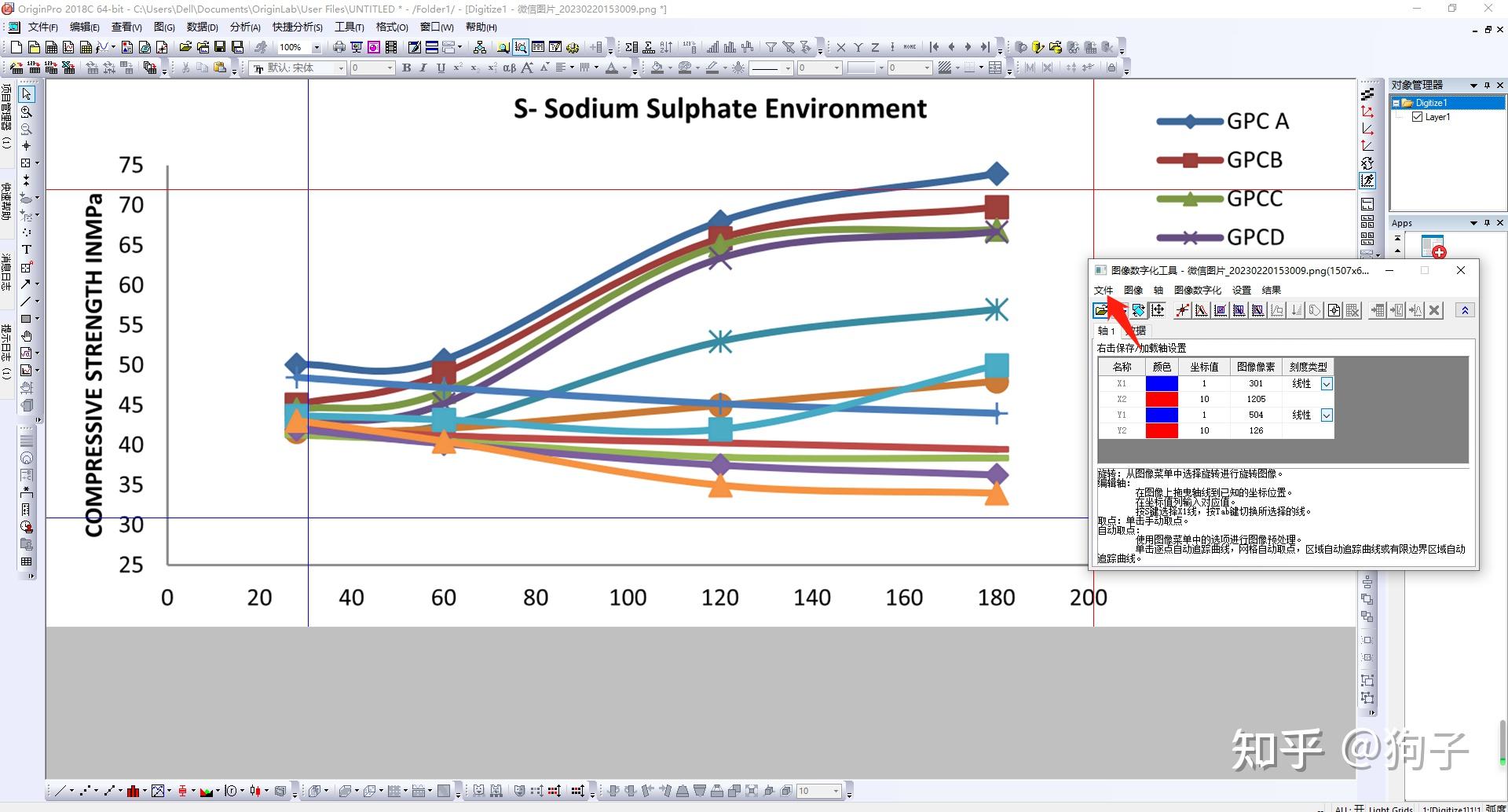Click the import image folder icon in digitizer
Screen dimensions: 1508x812
1101,310
